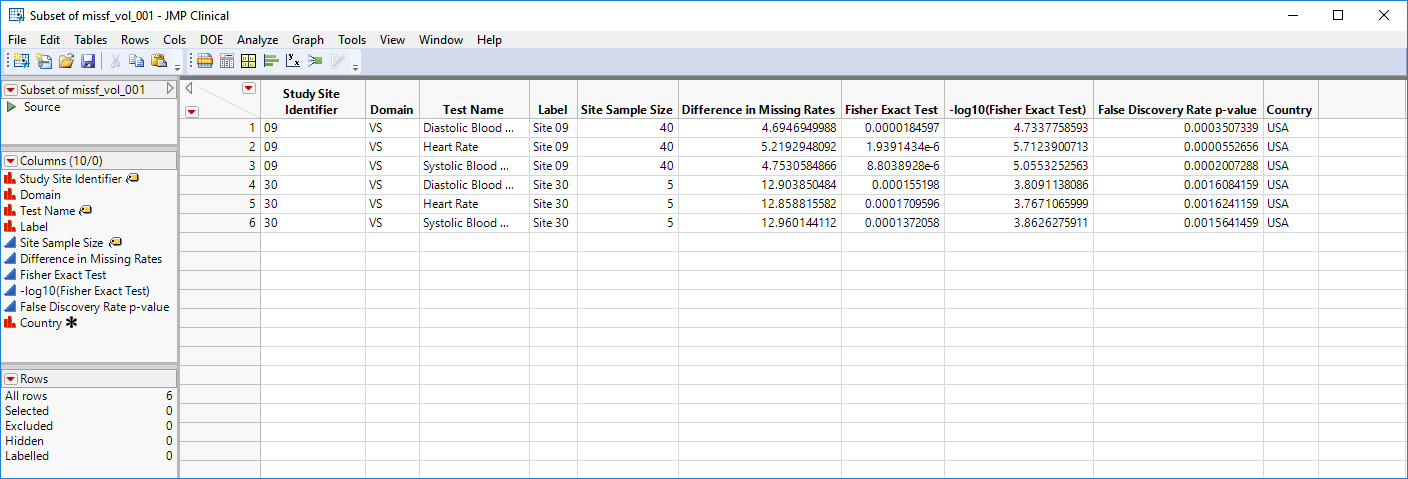Viewport: 1408px width, 479px height.
Task: Launch the Fit Y by X icon
Action: coord(293,62)
